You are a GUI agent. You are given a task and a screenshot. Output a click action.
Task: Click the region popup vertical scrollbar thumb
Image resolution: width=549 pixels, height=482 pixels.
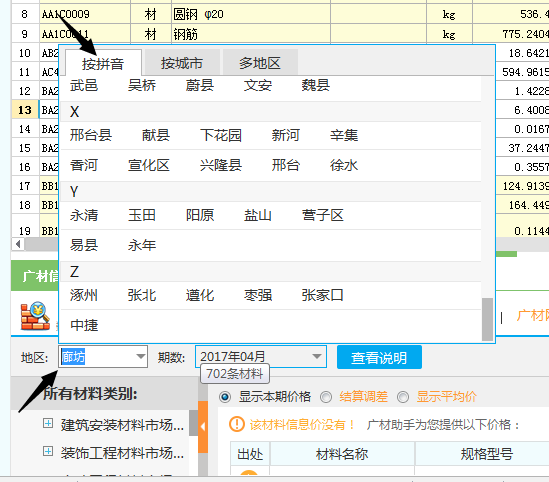pos(487,319)
